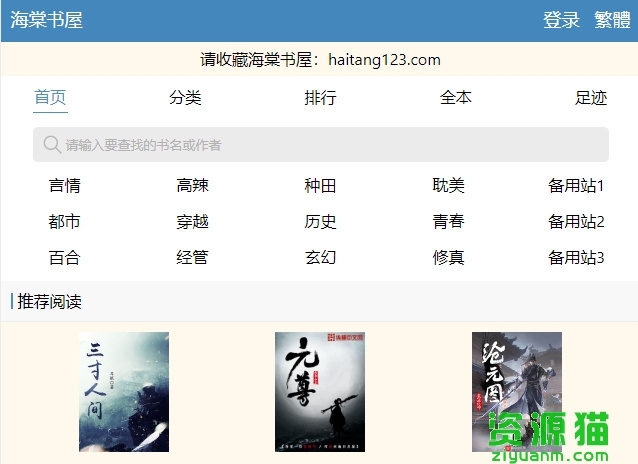This screenshot has width=638, height=464.
Task: Focus the book title search field
Action: (x=330, y=145)
